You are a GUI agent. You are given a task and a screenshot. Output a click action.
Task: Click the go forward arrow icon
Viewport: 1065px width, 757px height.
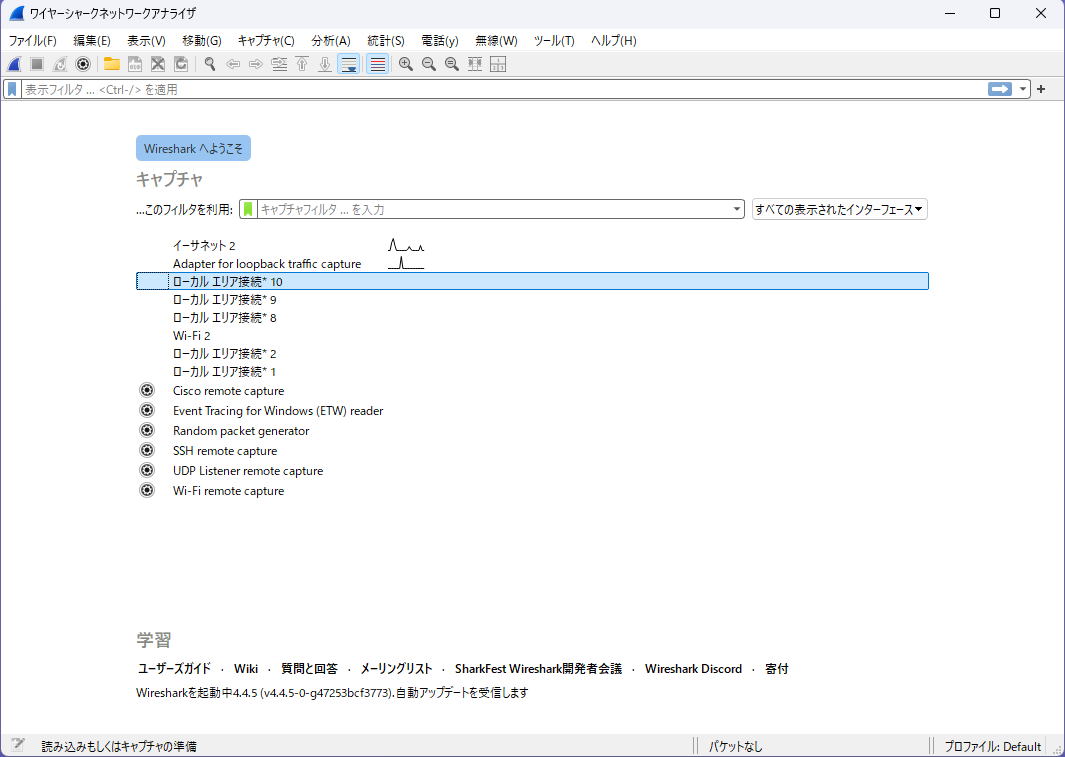(256, 64)
